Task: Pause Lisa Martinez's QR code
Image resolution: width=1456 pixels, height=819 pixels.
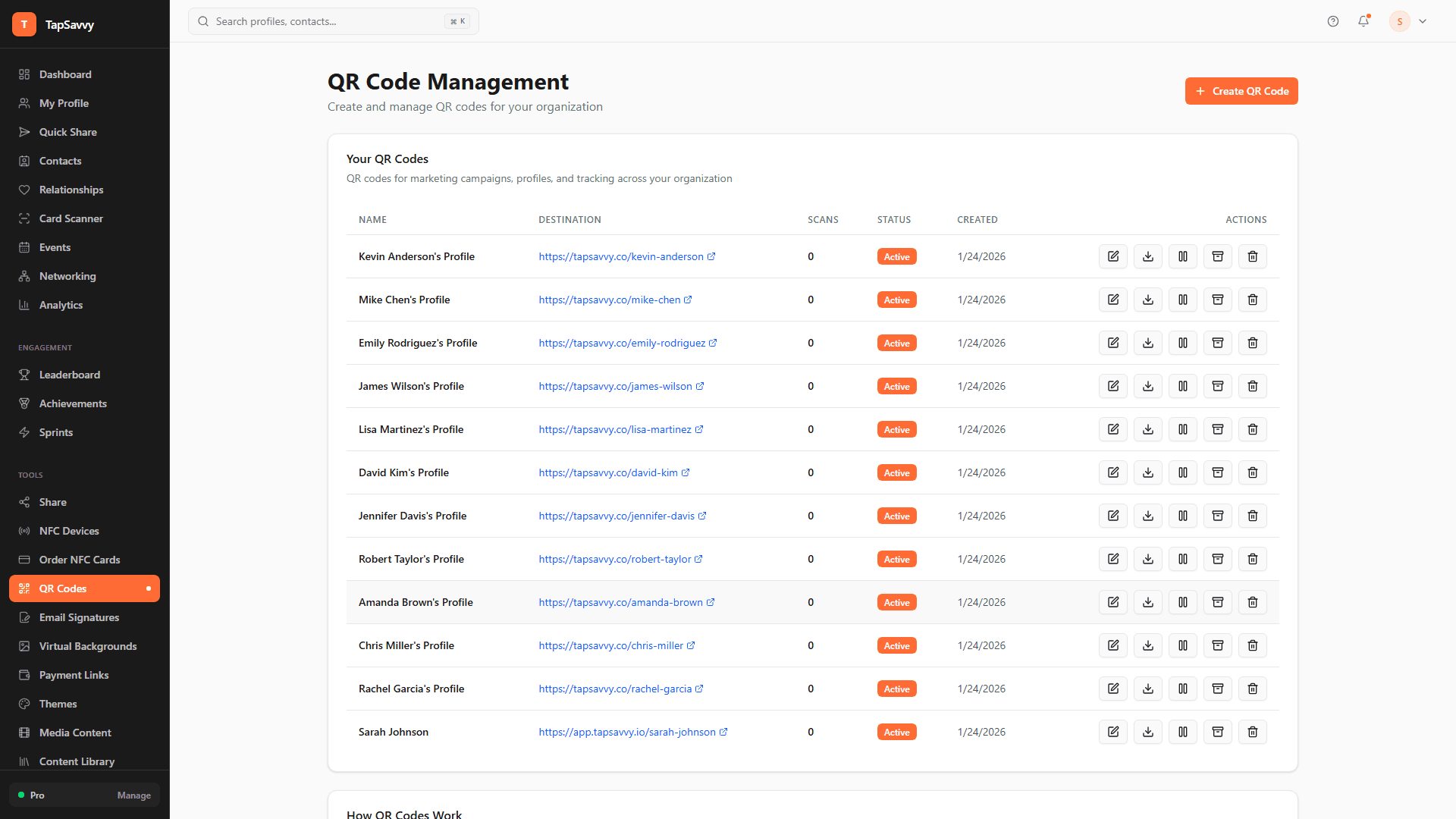Action: (x=1182, y=429)
